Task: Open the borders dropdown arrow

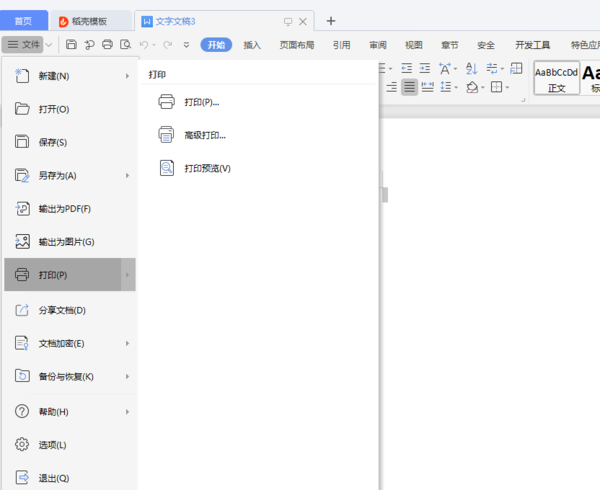Action: click(507, 88)
